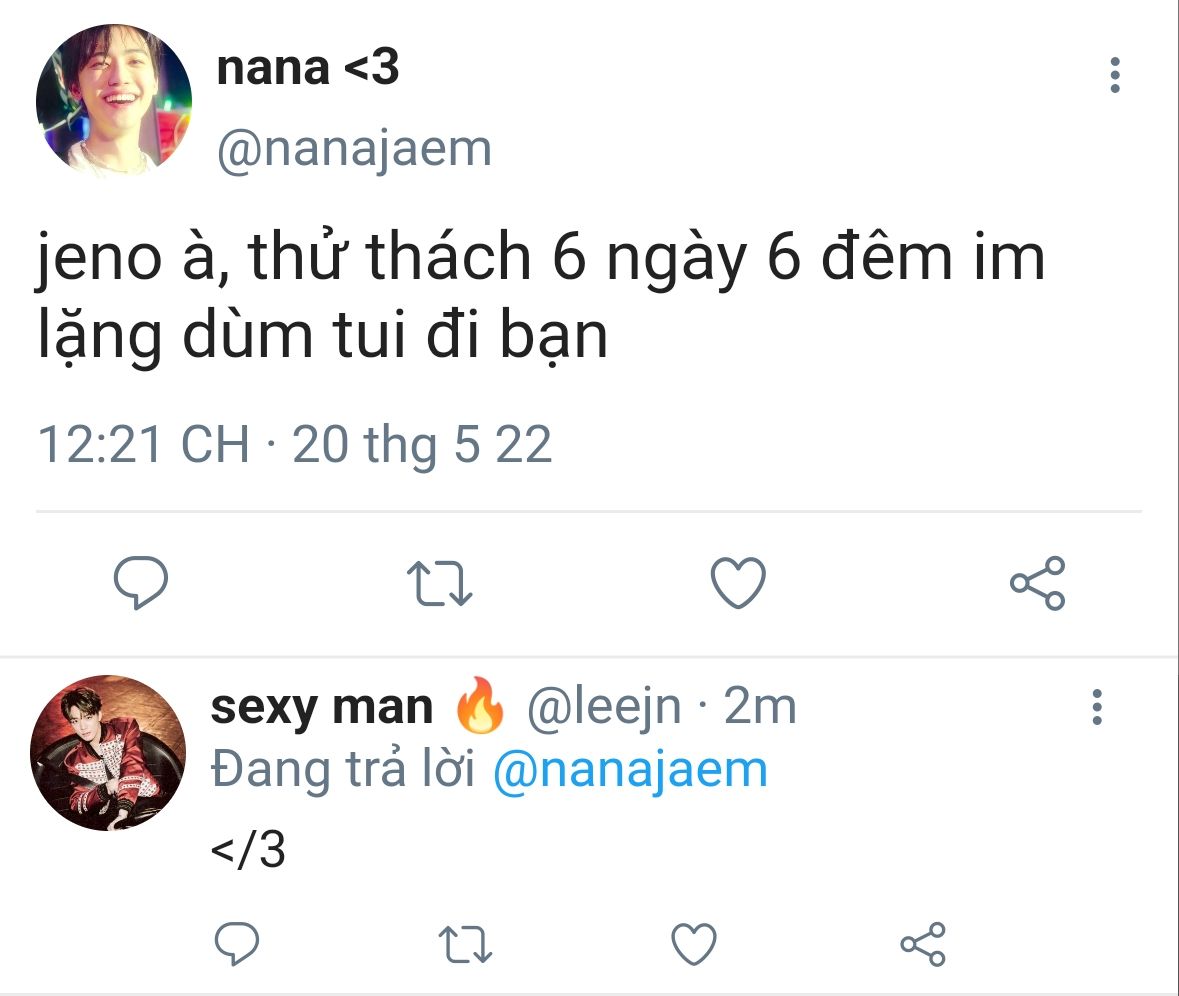Reply to the main nana tweet
This screenshot has width=1179, height=996.
139,583
